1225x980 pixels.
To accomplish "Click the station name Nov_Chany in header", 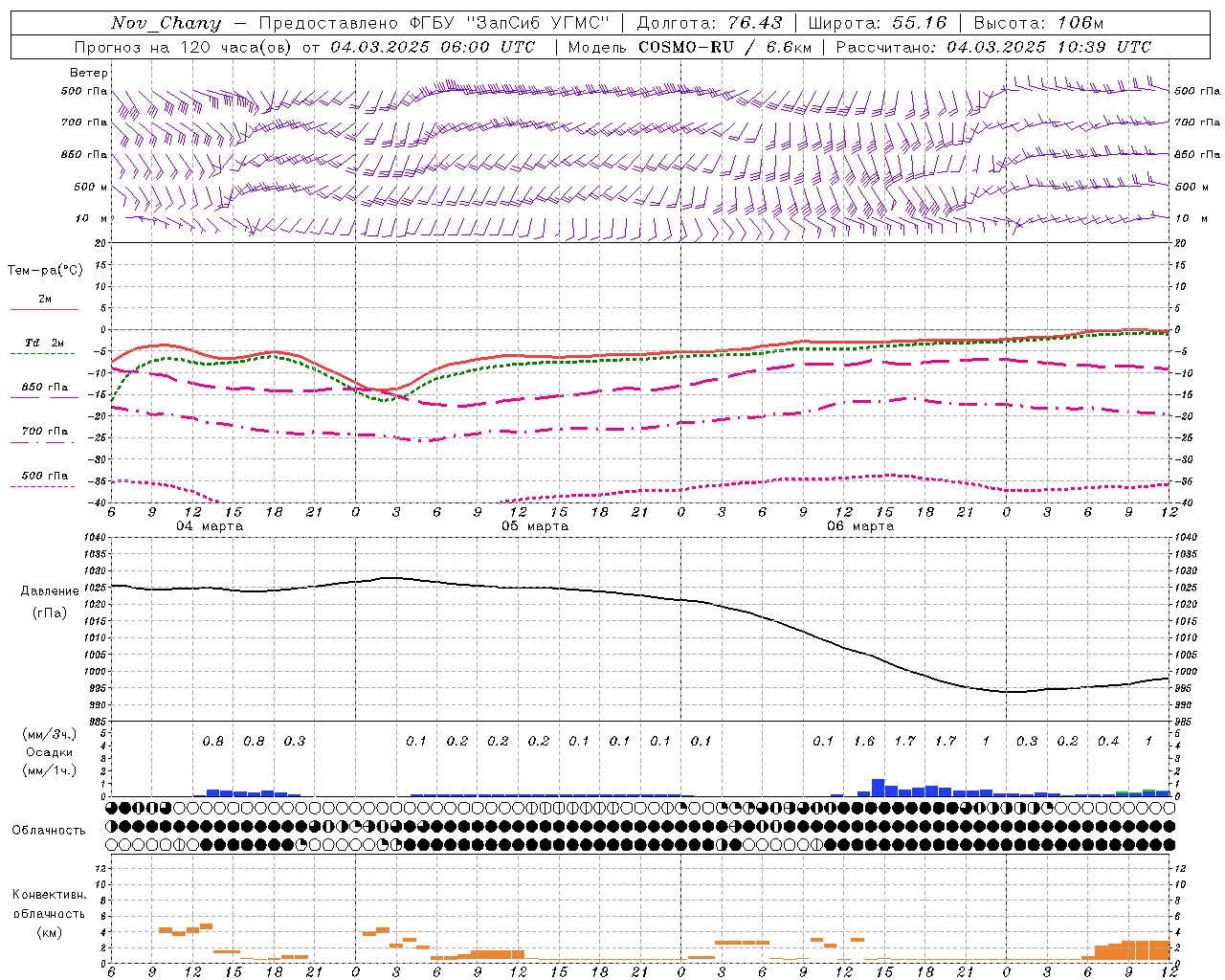I will [x=167, y=23].
